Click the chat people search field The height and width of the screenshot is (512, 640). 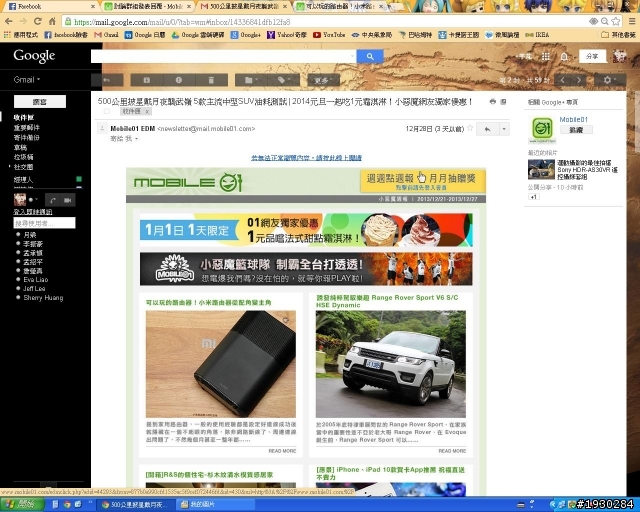coord(44,223)
